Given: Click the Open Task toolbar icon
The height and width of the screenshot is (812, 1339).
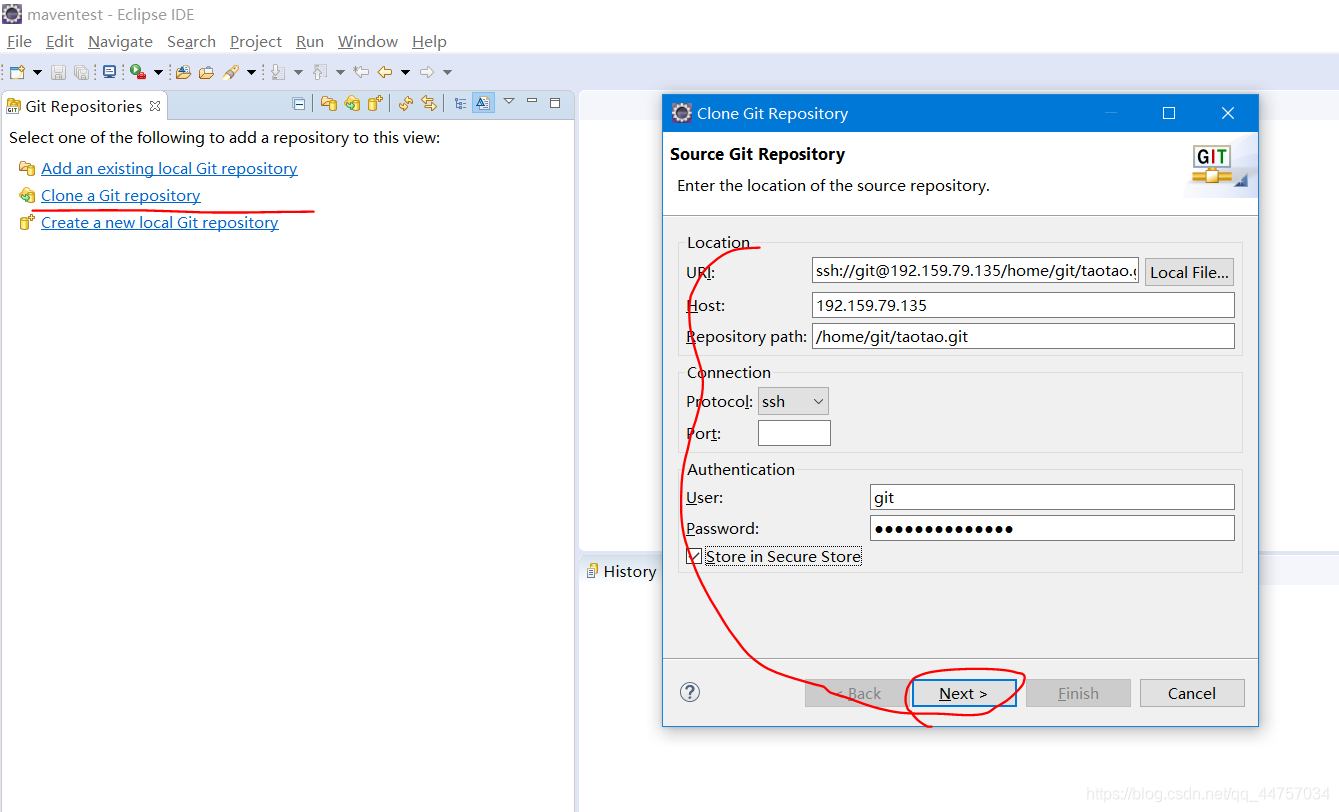Looking at the screenshot, I should (206, 72).
